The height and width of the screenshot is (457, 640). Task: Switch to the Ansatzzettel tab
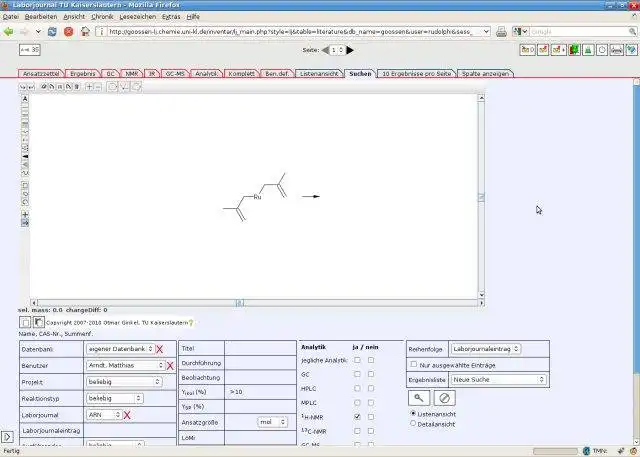(41, 74)
